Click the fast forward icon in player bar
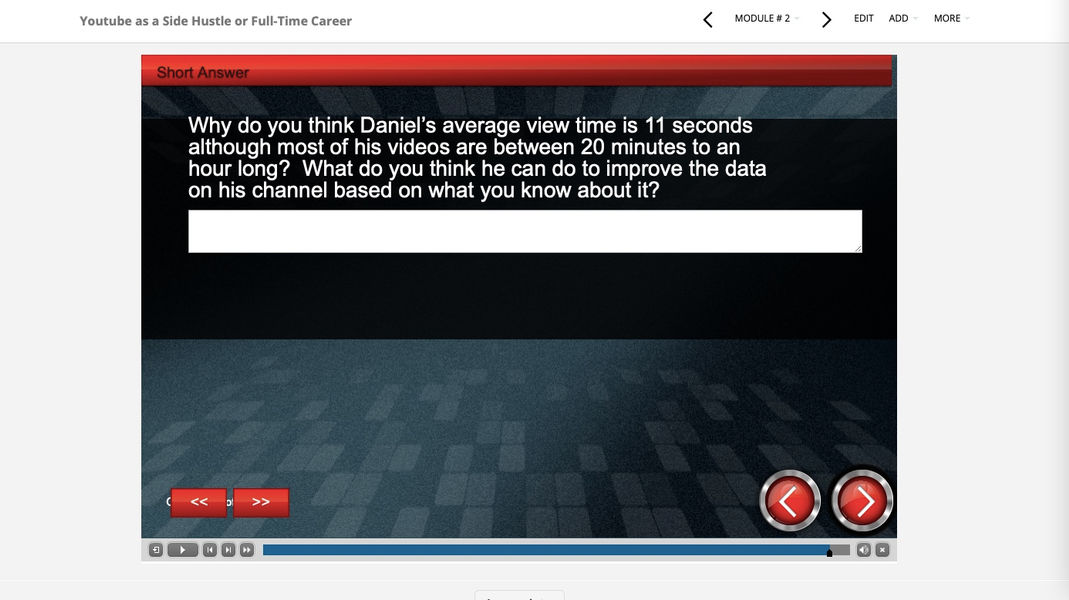The height and width of the screenshot is (600, 1069). point(247,550)
